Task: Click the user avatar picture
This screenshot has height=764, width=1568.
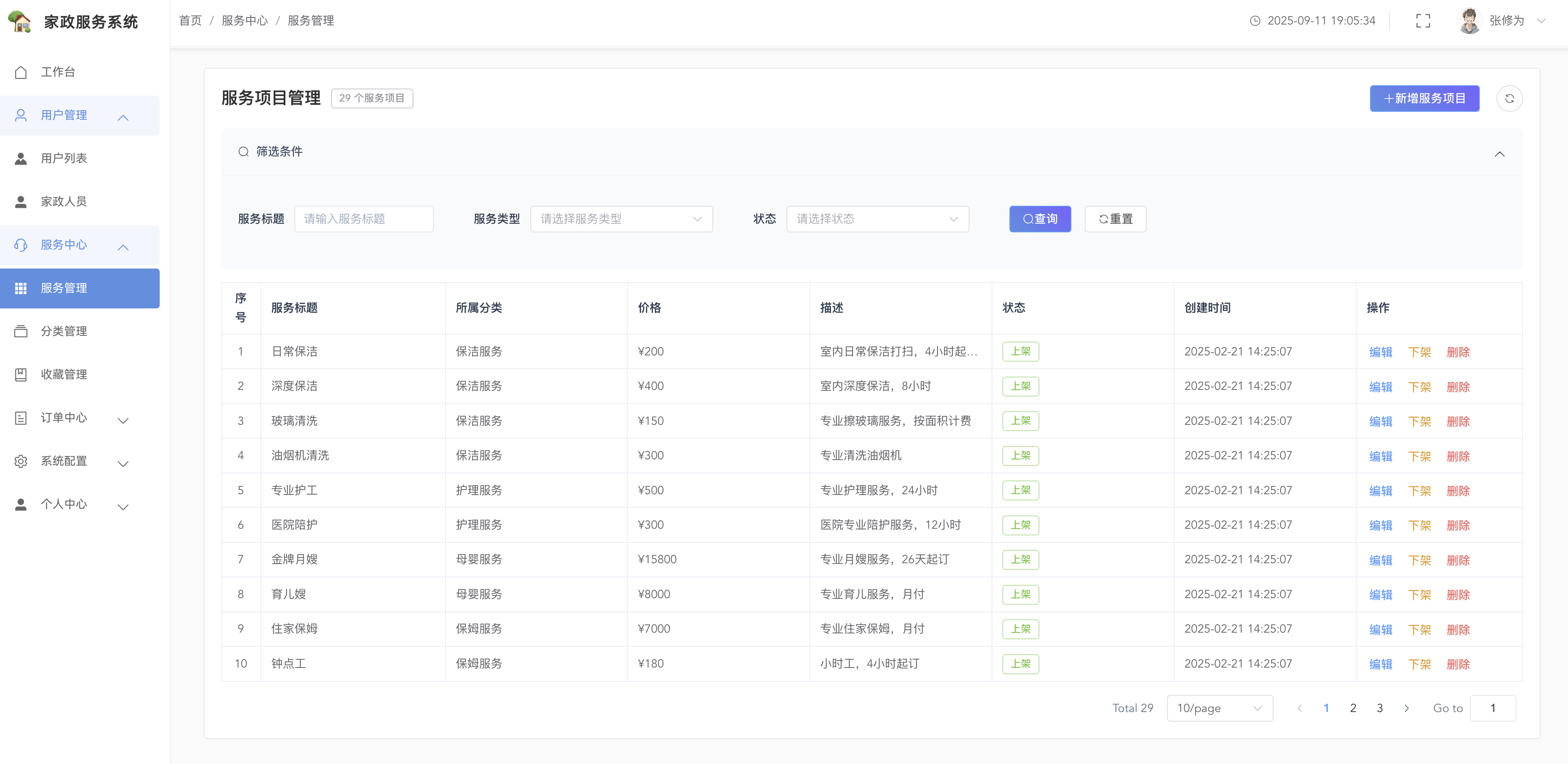Action: (1469, 21)
